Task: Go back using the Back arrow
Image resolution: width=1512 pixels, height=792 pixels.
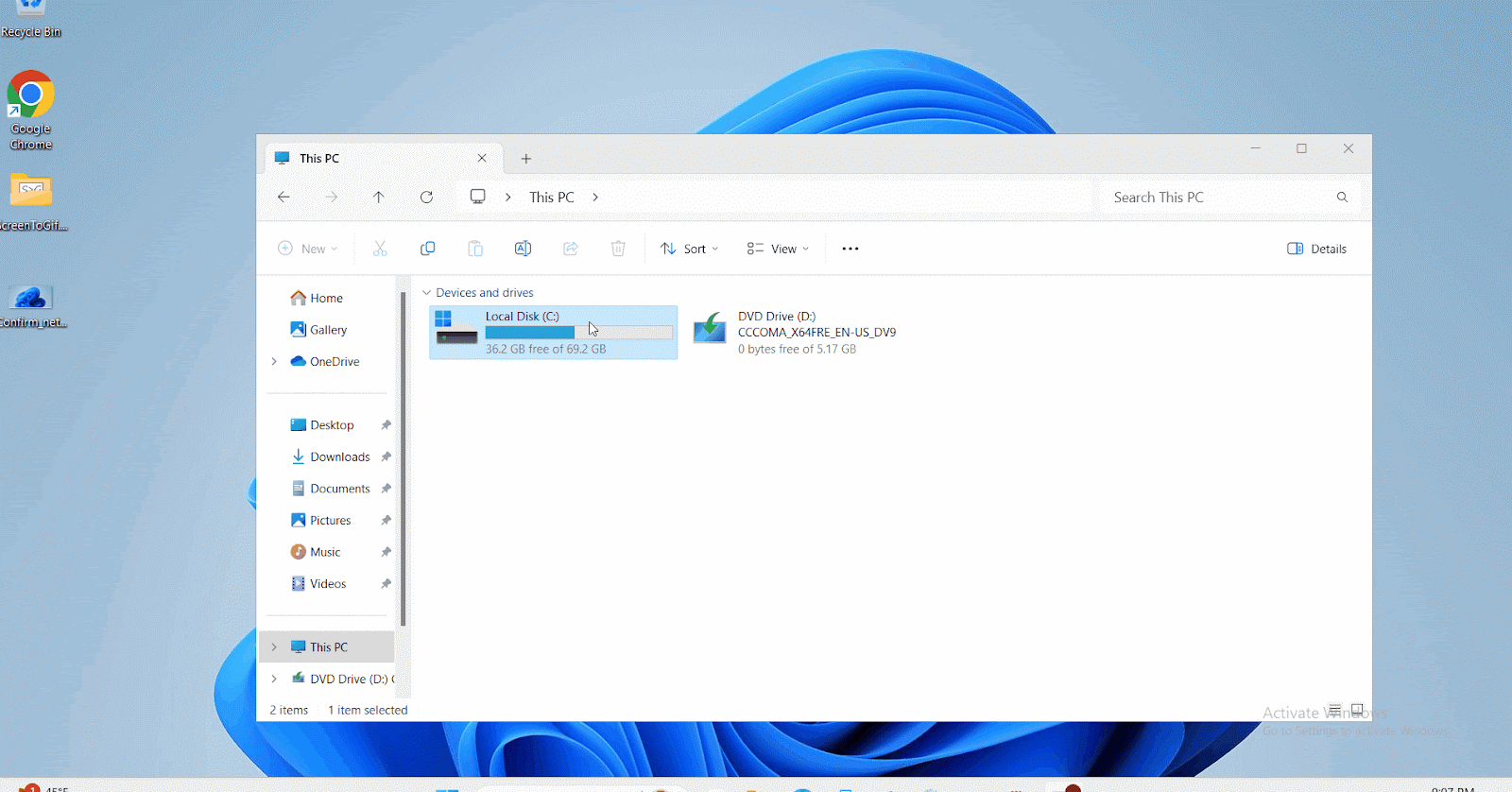Action: click(283, 197)
